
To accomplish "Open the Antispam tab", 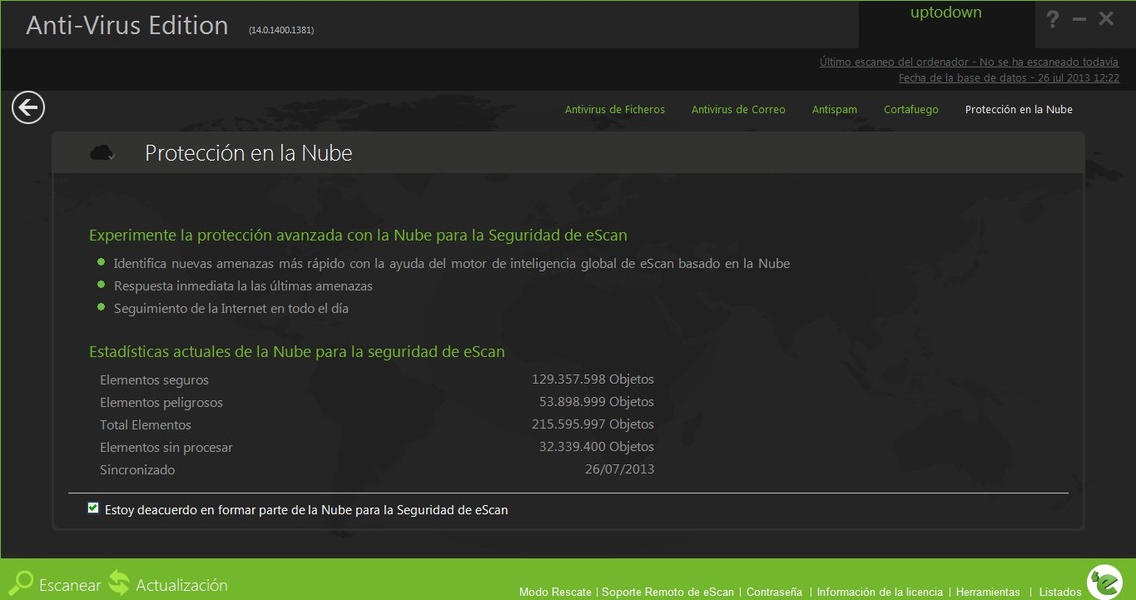I will coord(834,109).
